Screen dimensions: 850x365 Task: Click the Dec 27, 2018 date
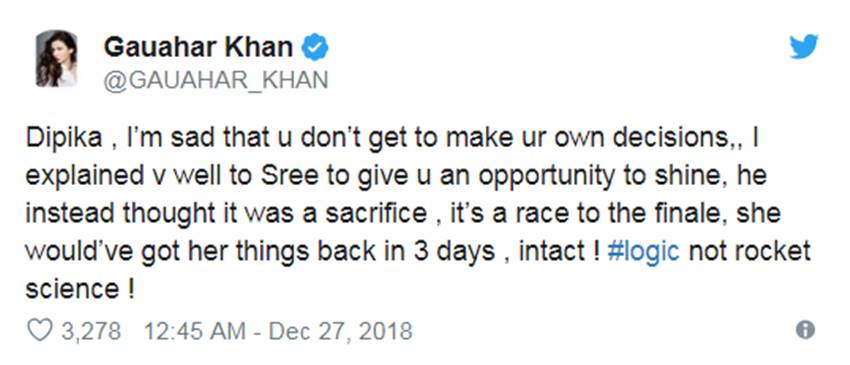(340, 331)
